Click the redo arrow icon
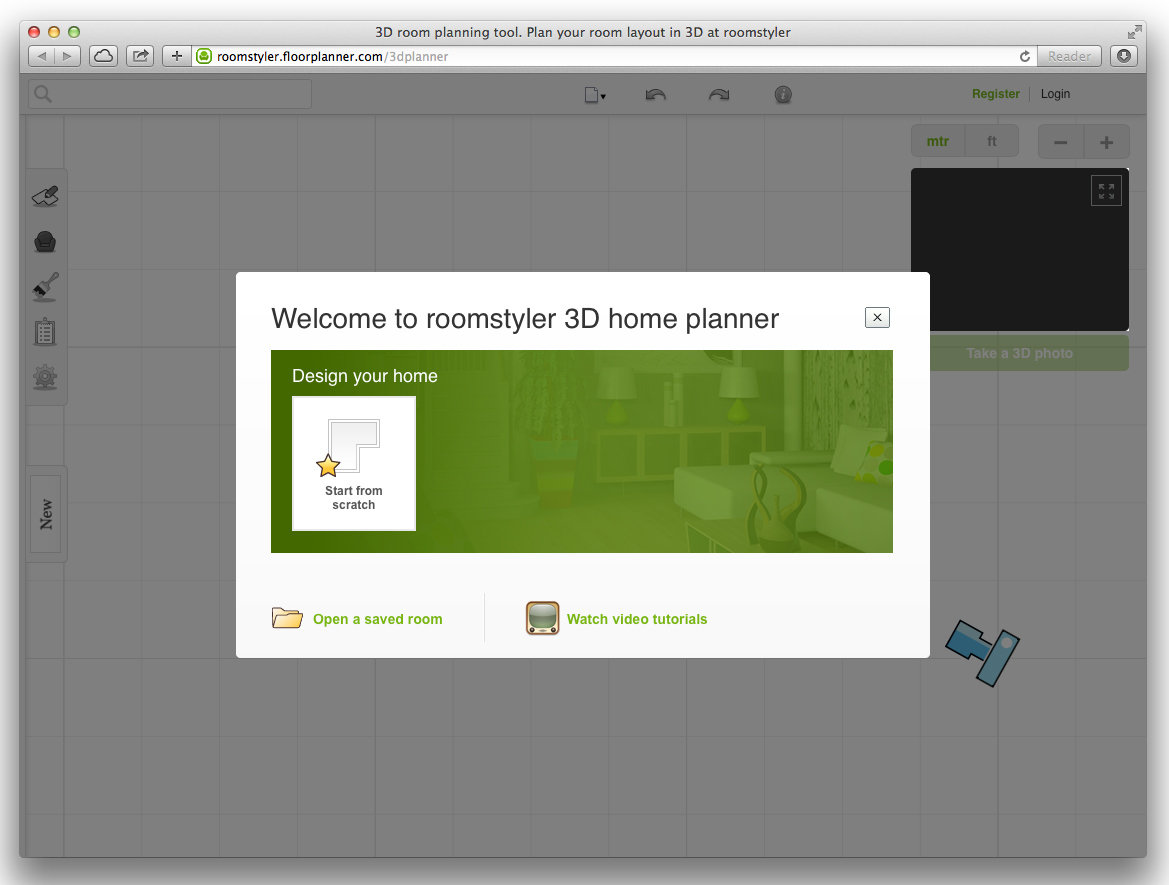Viewport: 1169px width, 885px height. (x=719, y=95)
